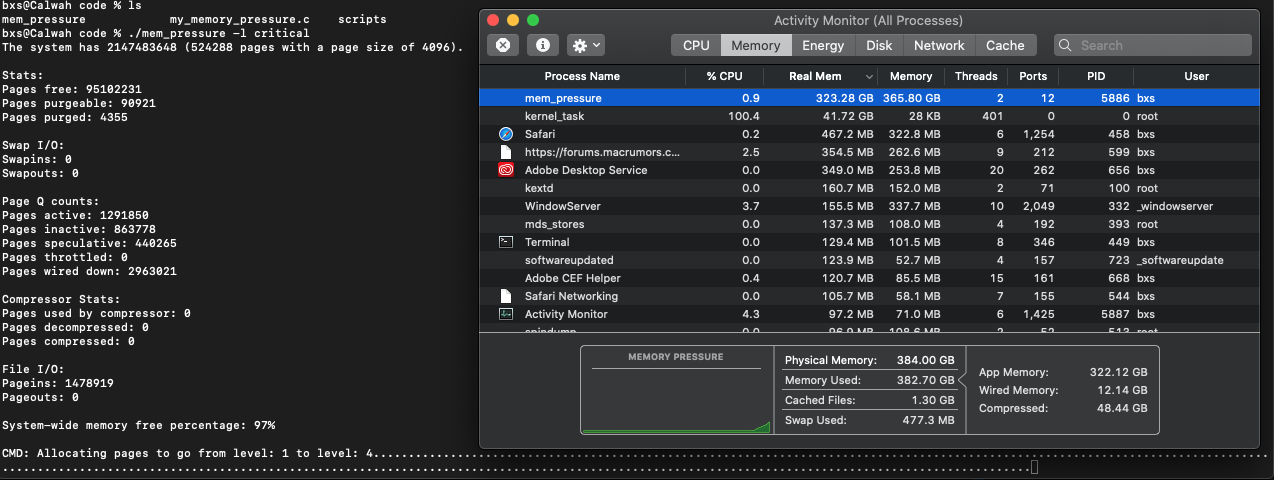This screenshot has height=480, width=1274.
Task: Click the Adobe Desktop Service icon
Action: (505, 170)
